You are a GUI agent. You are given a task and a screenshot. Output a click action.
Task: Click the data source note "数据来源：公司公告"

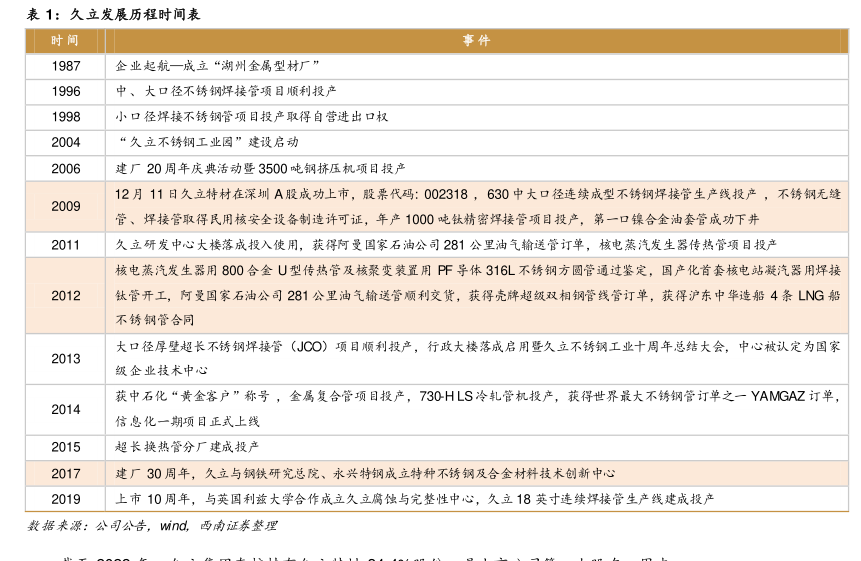coord(88,526)
